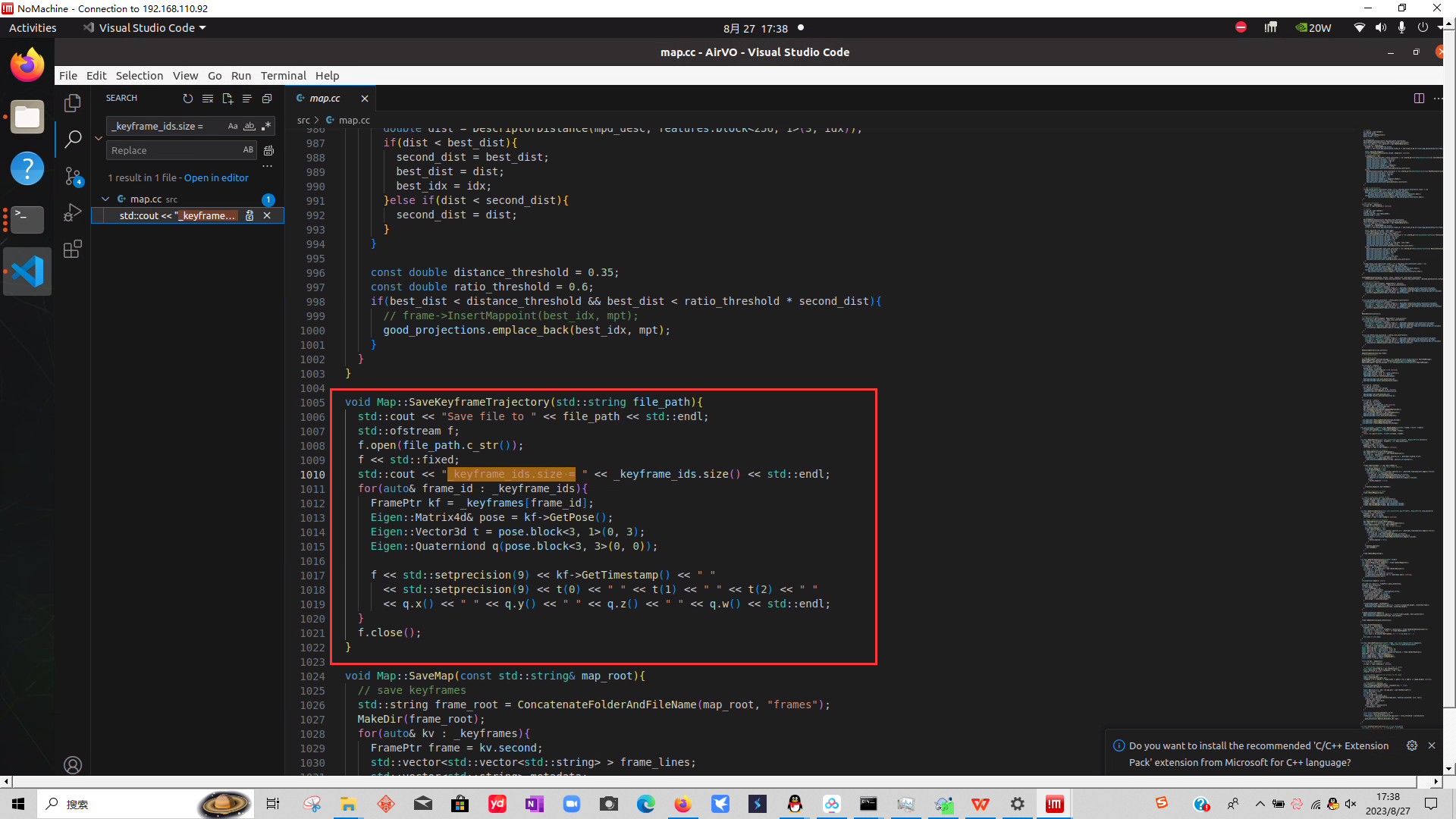Toggle Use Regular Expression option

(265, 126)
